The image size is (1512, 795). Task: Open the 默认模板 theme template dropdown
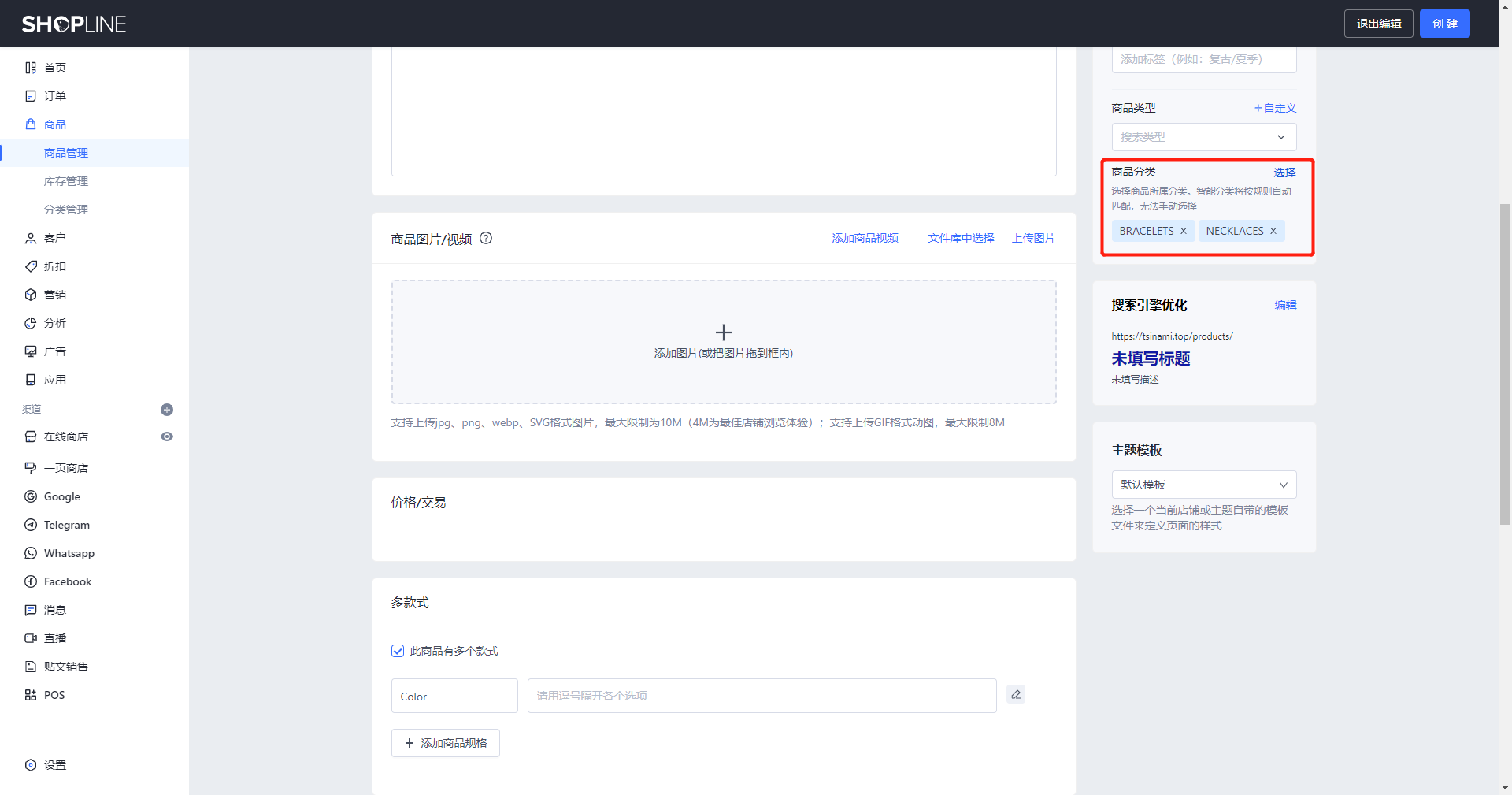[1203, 485]
